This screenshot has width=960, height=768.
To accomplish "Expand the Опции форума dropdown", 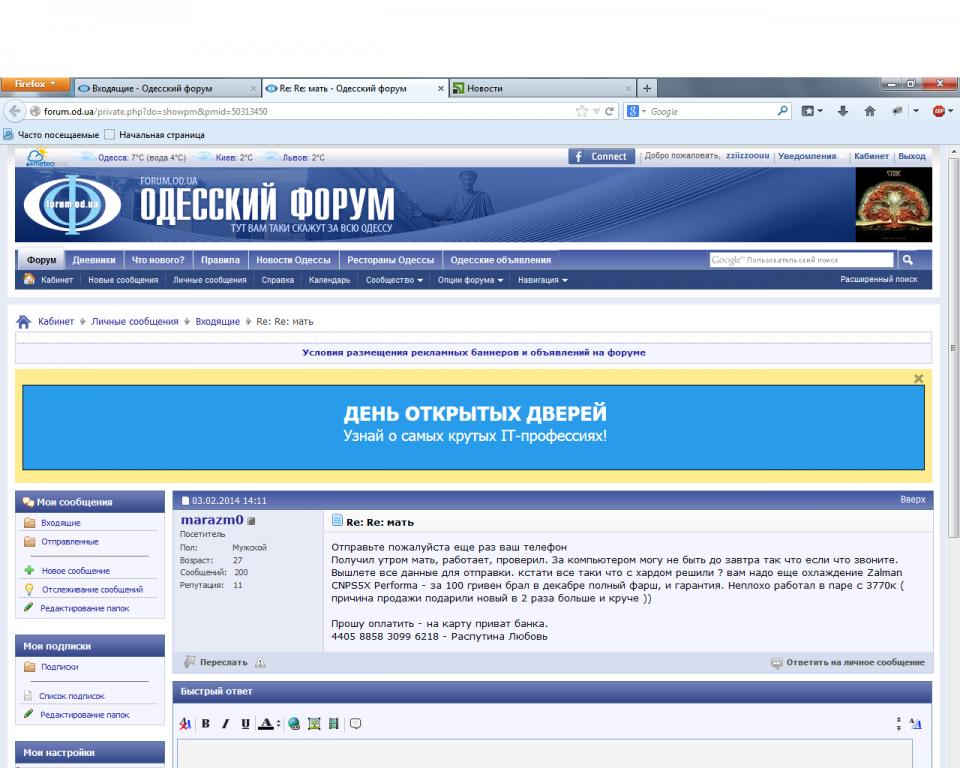I will click(x=470, y=280).
